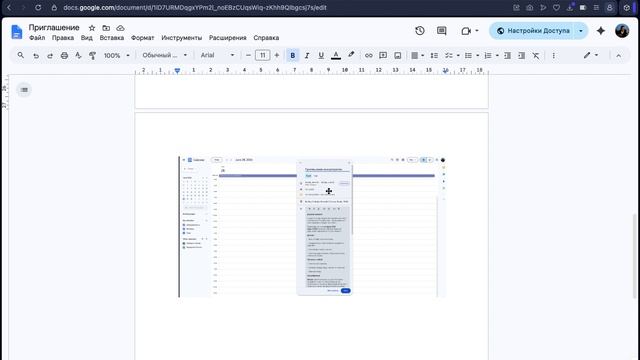
Task: Open the numbered list options arrow
Action: (497, 56)
